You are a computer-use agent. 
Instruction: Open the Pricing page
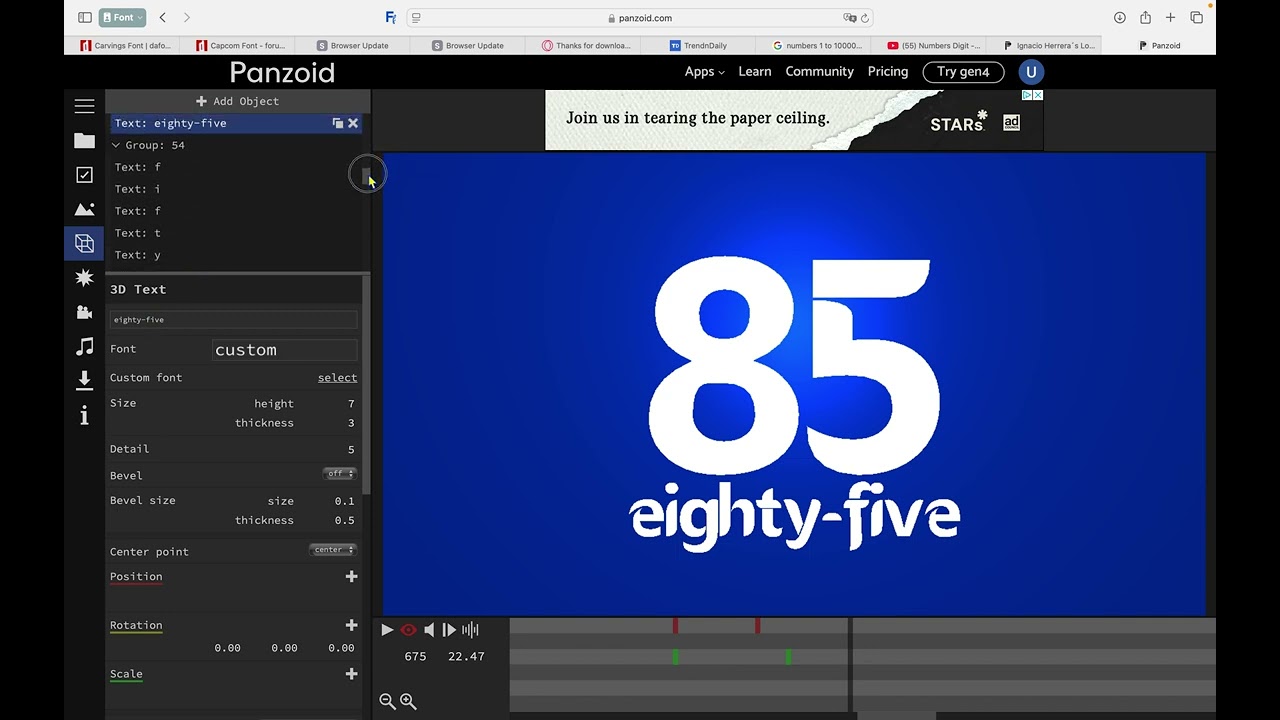(888, 72)
